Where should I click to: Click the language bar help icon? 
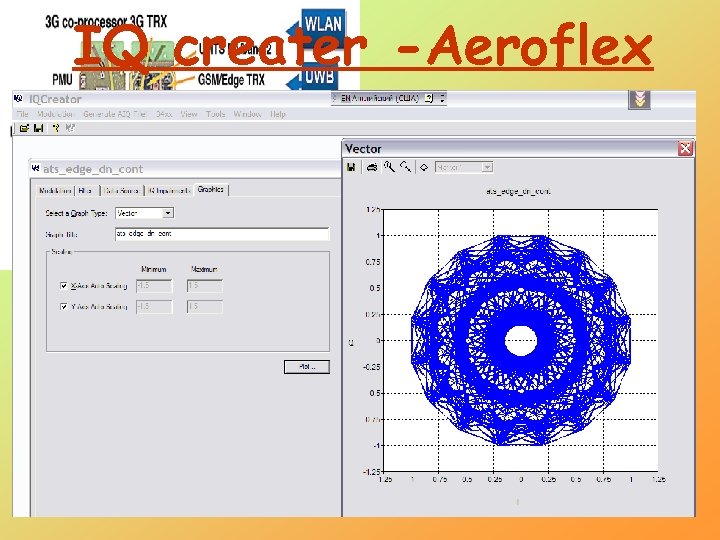click(428, 98)
